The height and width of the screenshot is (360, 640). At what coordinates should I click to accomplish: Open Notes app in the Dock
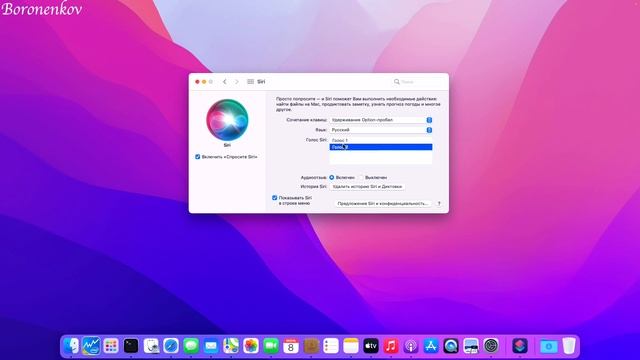coord(351,346)
